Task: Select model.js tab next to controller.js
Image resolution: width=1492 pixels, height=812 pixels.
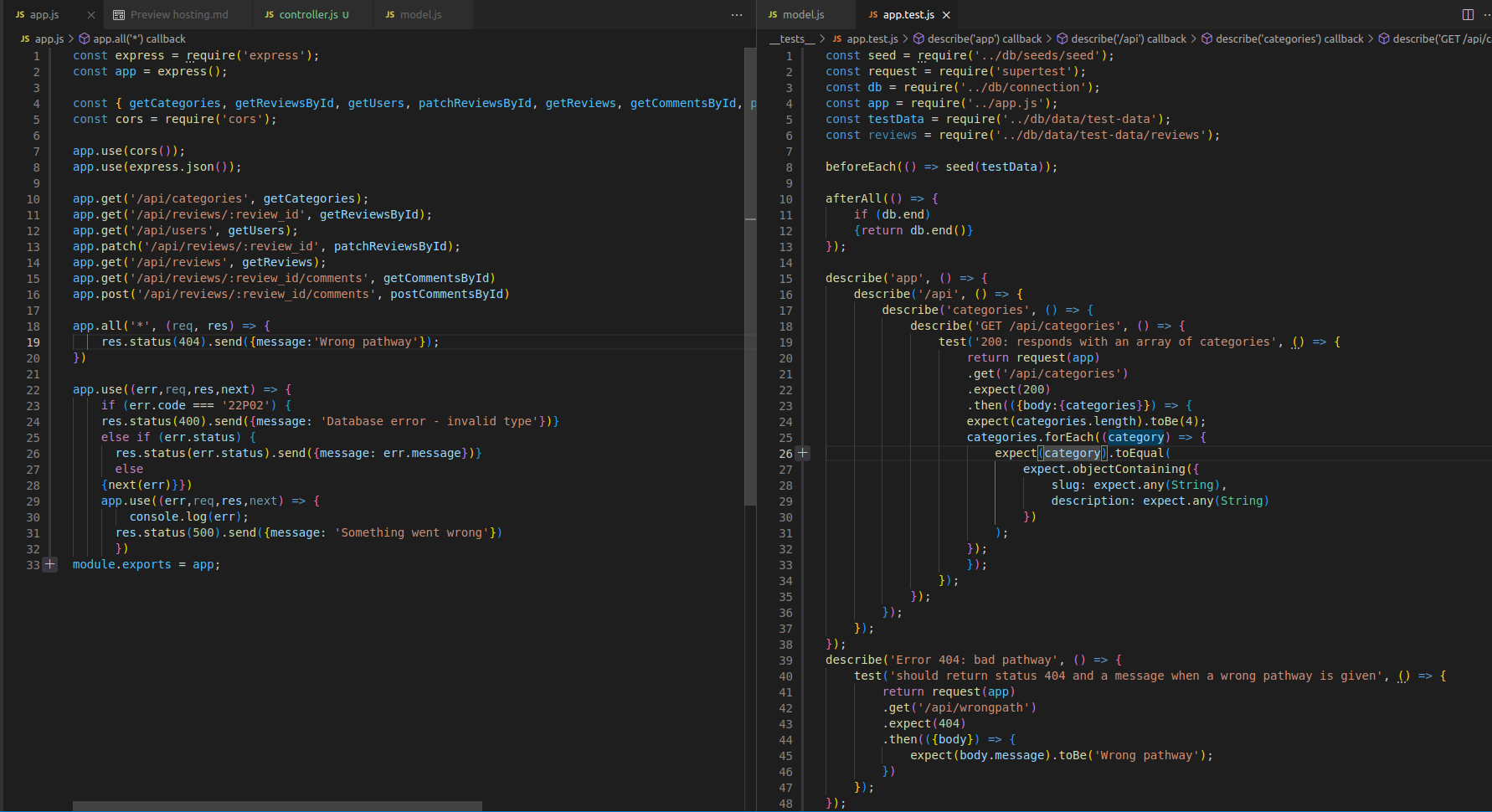Action: pos(420,15)
